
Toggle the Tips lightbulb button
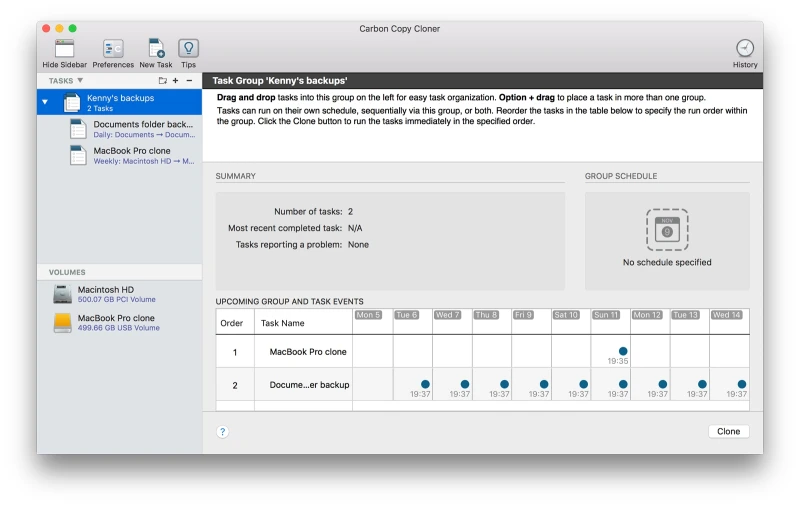pos(188,49)
